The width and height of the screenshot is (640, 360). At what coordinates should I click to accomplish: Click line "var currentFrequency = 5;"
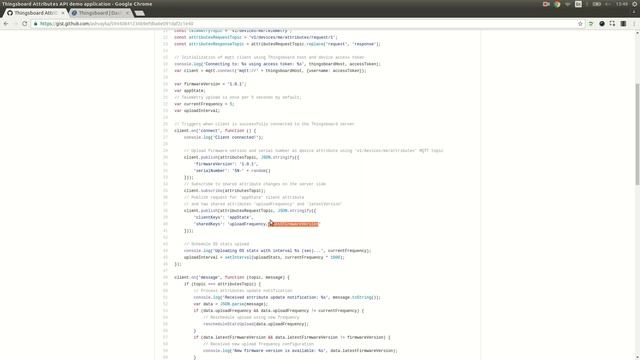(204, 104)
